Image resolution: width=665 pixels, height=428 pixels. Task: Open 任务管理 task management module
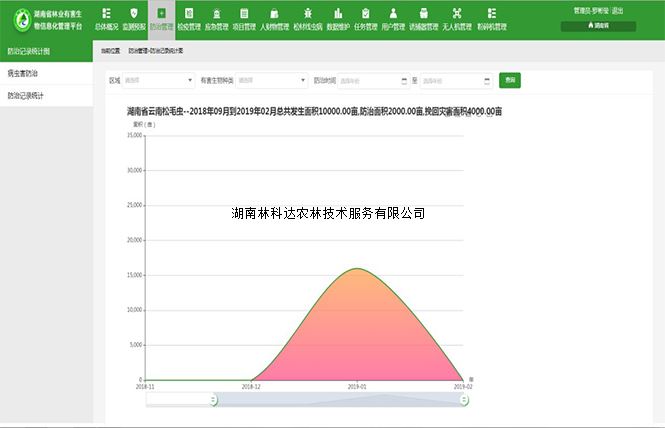coord(366,18)
